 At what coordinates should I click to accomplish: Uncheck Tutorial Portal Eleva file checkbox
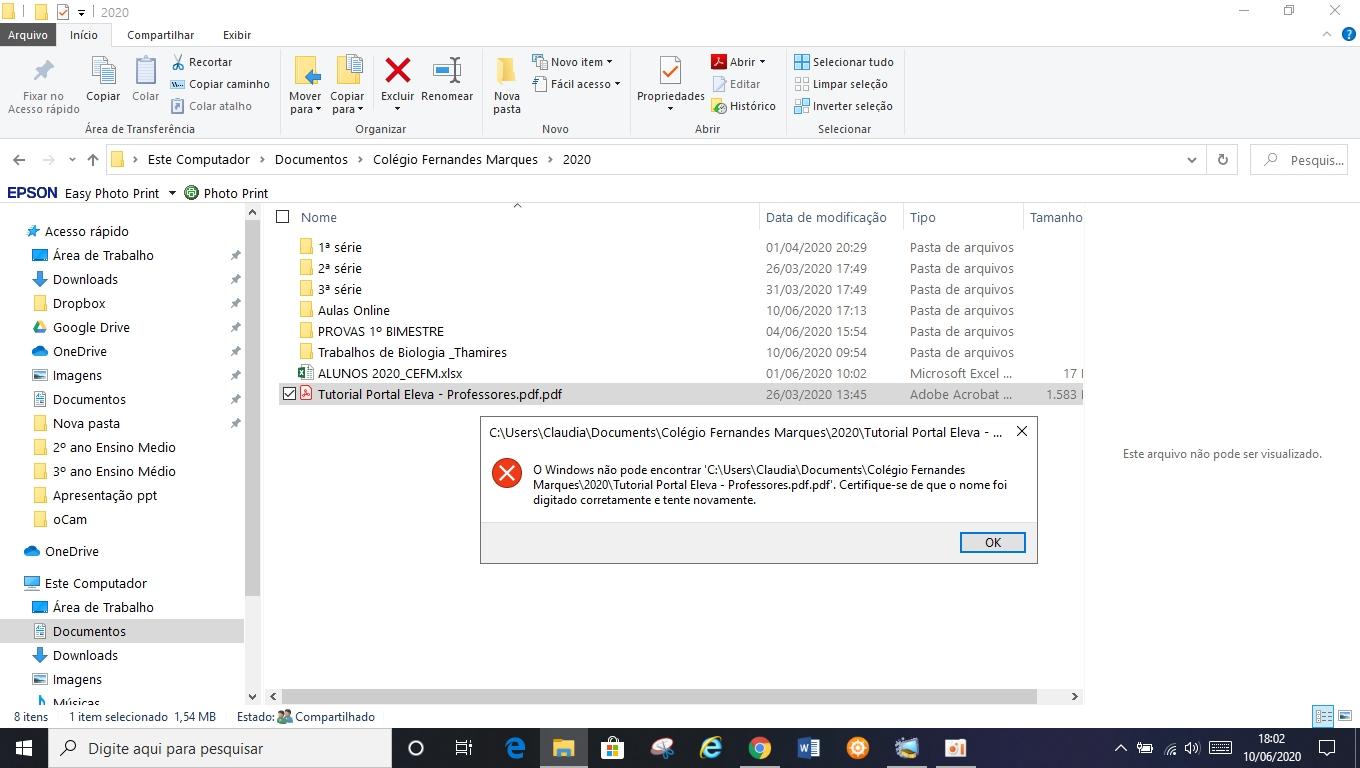(289, 394)
